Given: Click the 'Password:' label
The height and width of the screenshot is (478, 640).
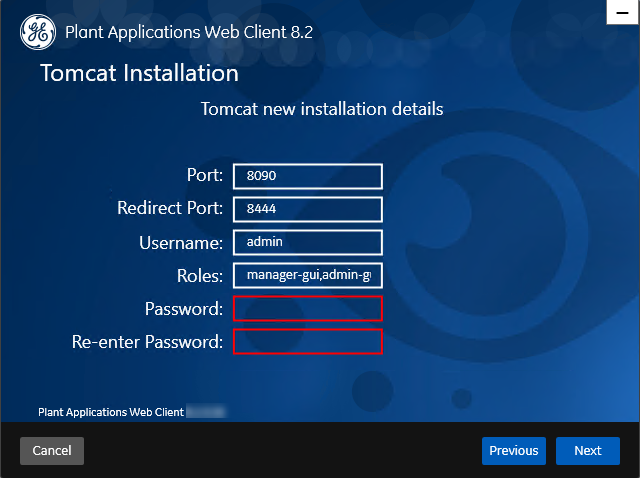Looking at the screenshot, I should point(184,309).
